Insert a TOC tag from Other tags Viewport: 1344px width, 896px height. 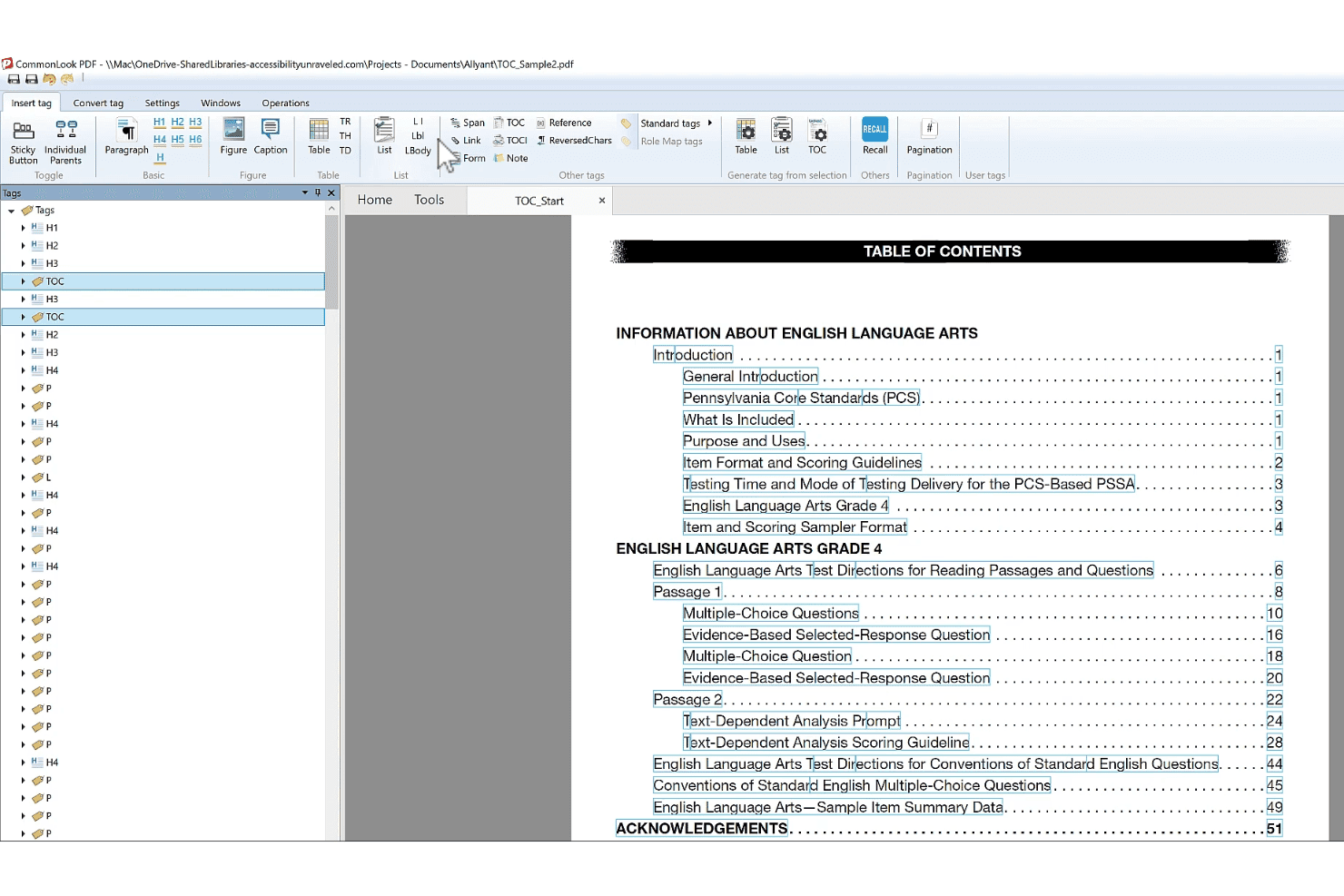pos(509,123)
